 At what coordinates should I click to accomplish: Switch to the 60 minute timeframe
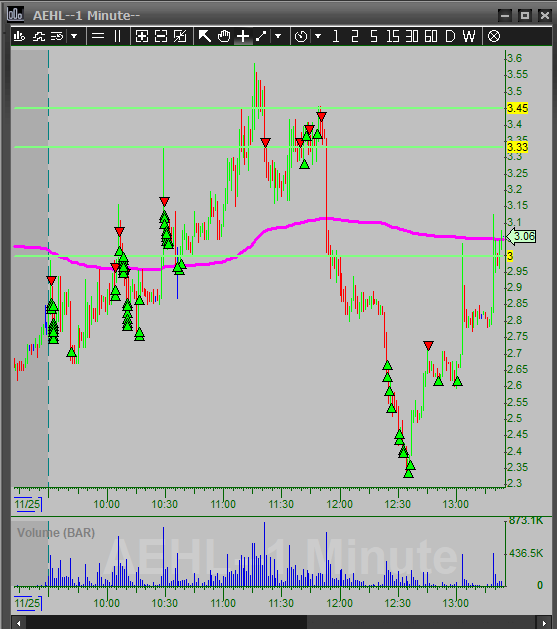431,37
